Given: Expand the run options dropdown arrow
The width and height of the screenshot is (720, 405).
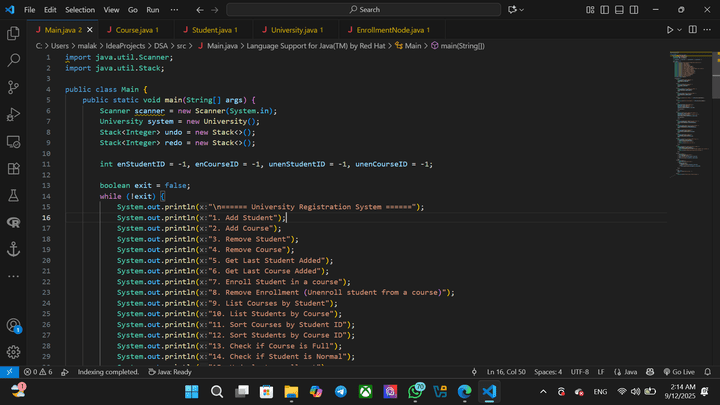Looking at the screenshot, I should coord(681,30).
